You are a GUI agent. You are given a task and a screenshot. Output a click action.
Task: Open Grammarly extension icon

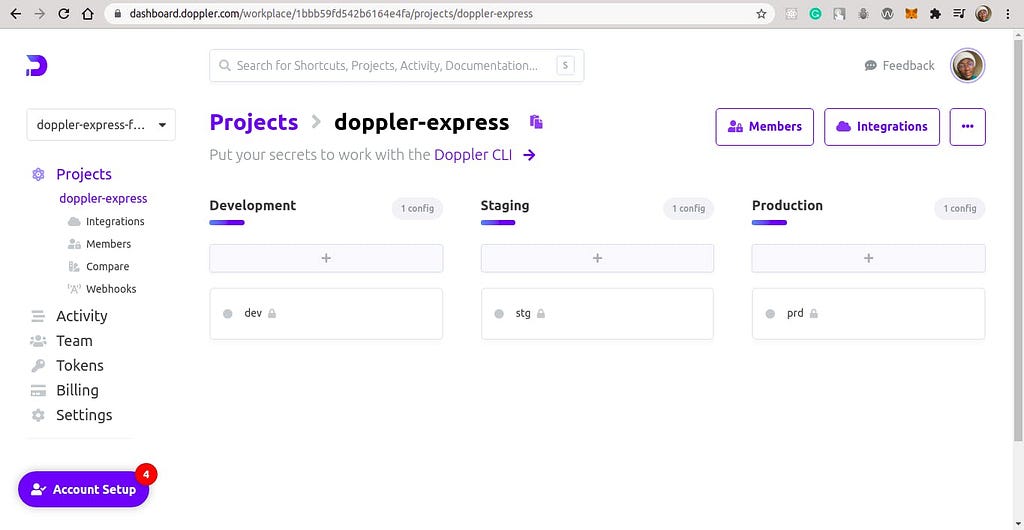tap(815, 14)
